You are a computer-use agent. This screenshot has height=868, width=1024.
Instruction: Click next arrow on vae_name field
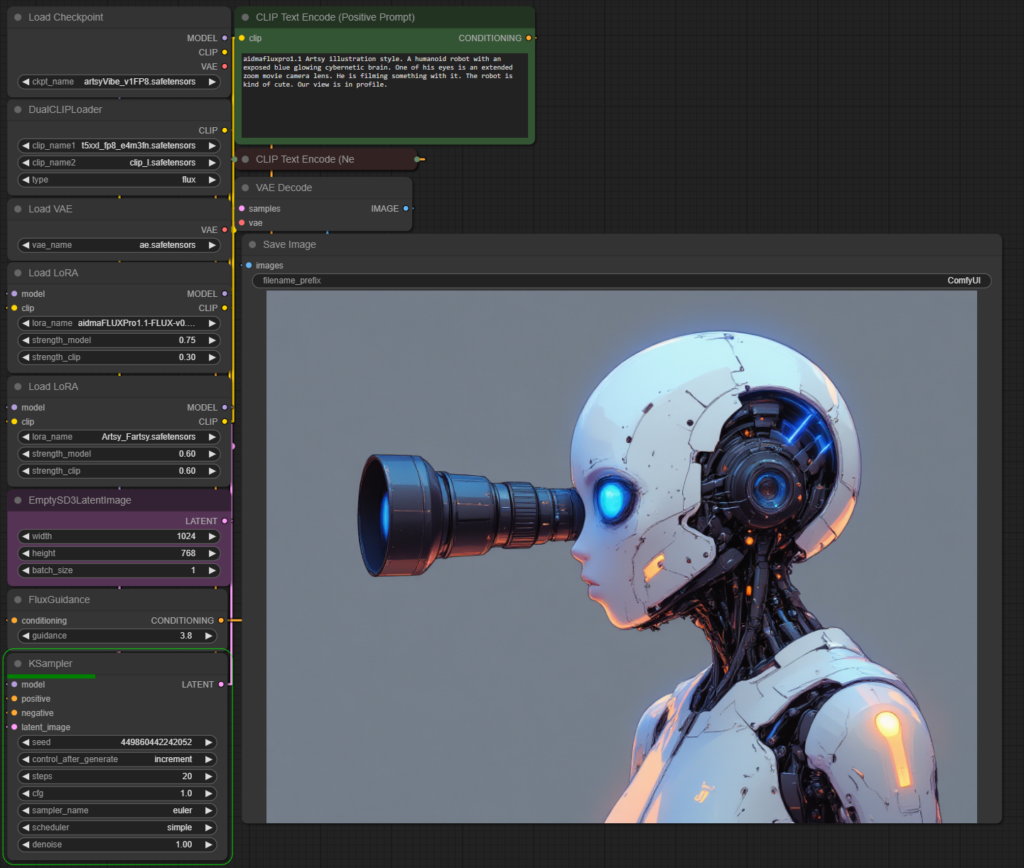pyautogui.click(x=212, y=246)
